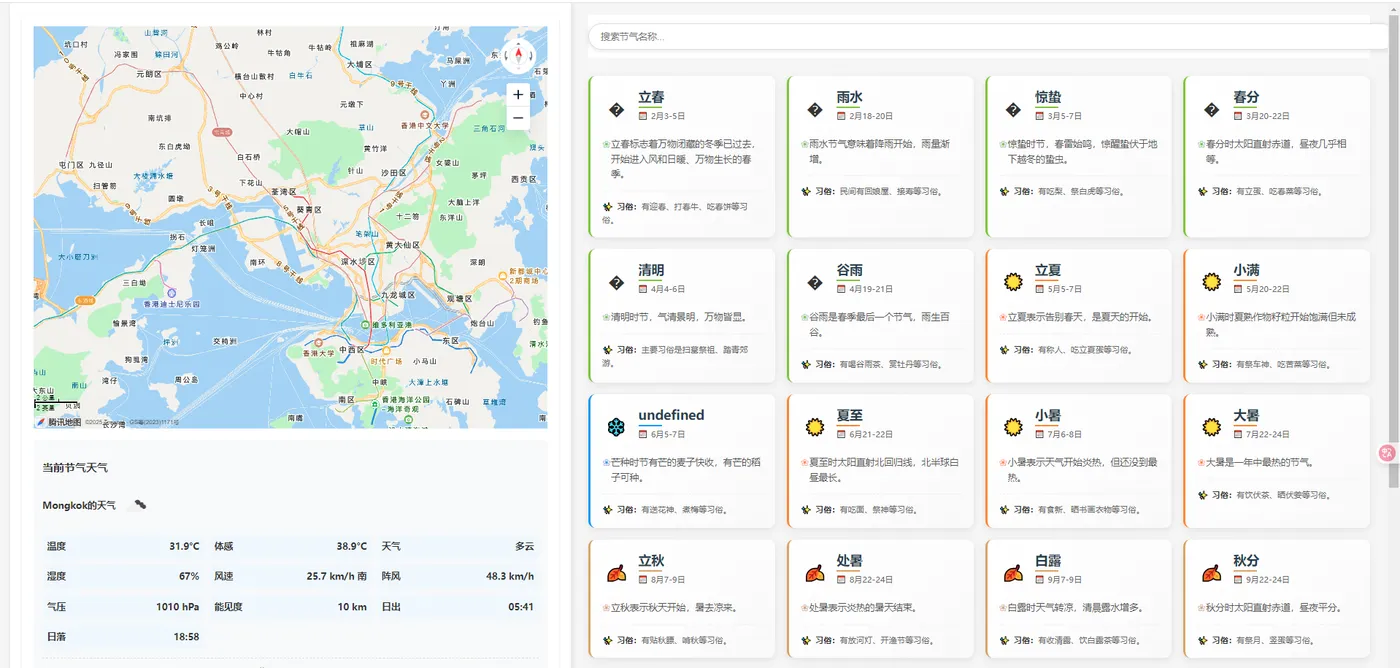This screenshot has height=668, width=1400.
Task: Click the sunset time 18:58
Action: (x=186, y=636)
